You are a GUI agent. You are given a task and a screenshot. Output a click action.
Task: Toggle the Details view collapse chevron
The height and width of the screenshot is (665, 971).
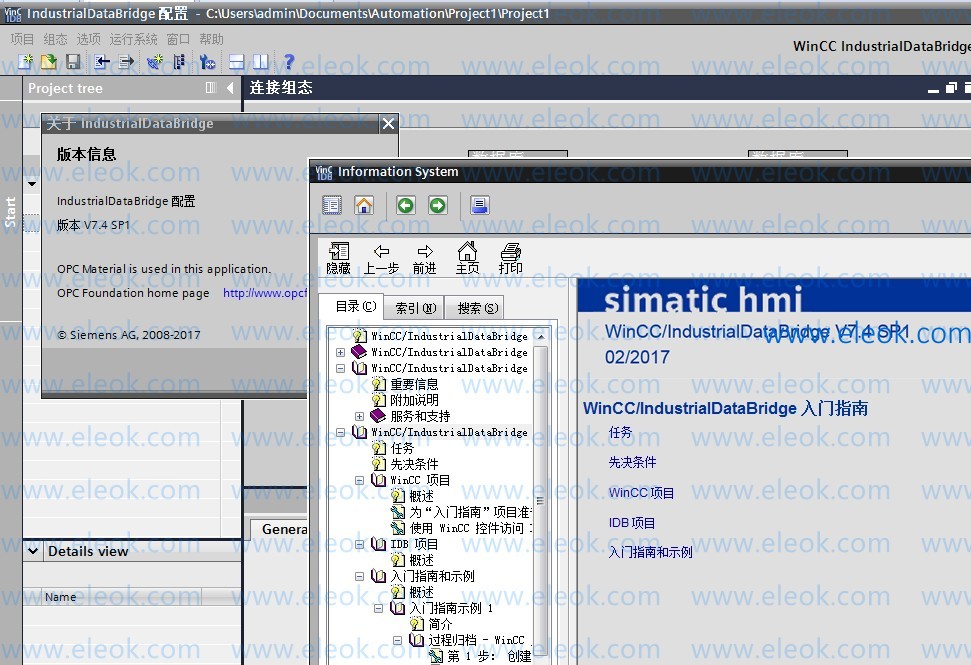pos(33,550)
